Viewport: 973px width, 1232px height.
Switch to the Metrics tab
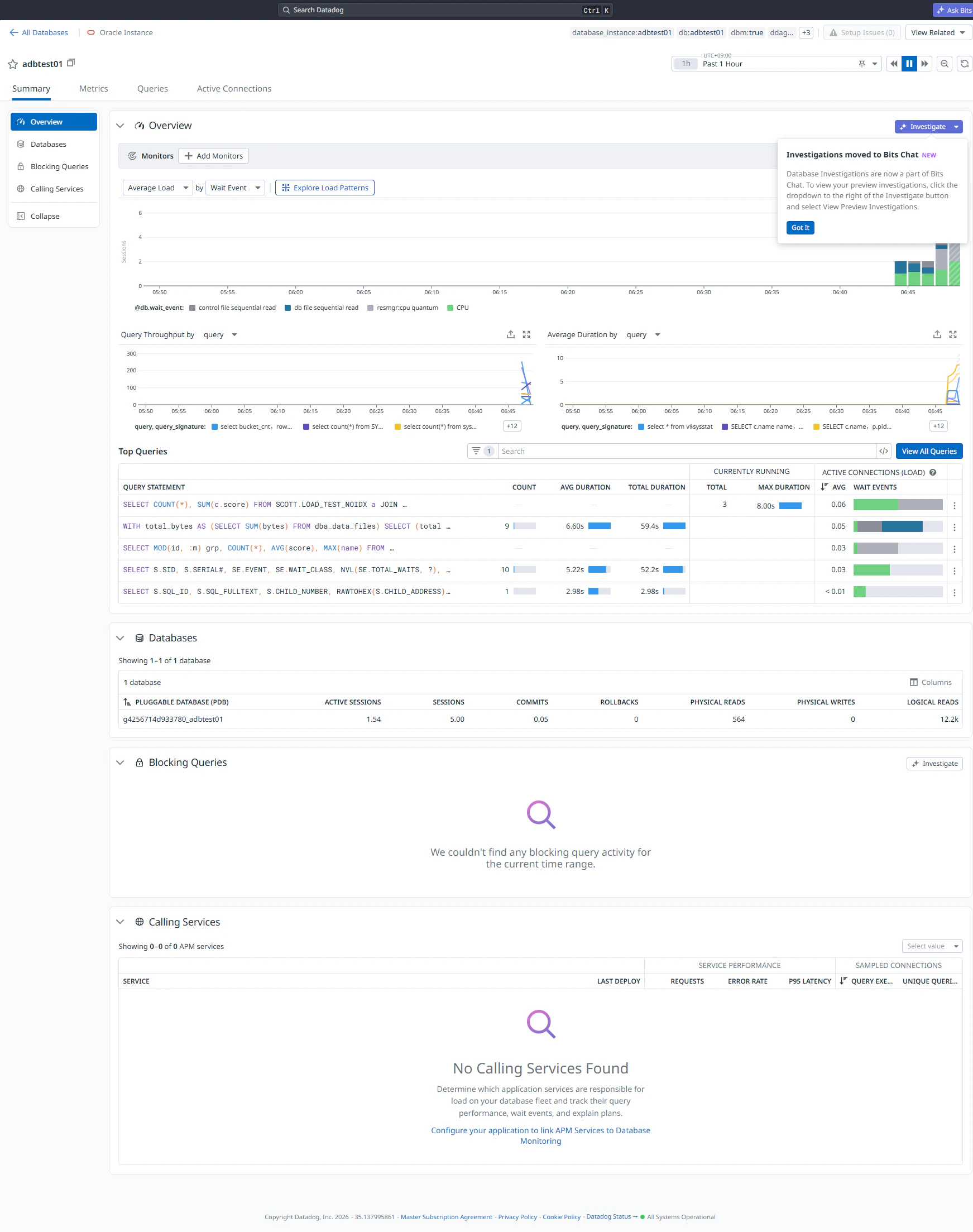(93, 89)
